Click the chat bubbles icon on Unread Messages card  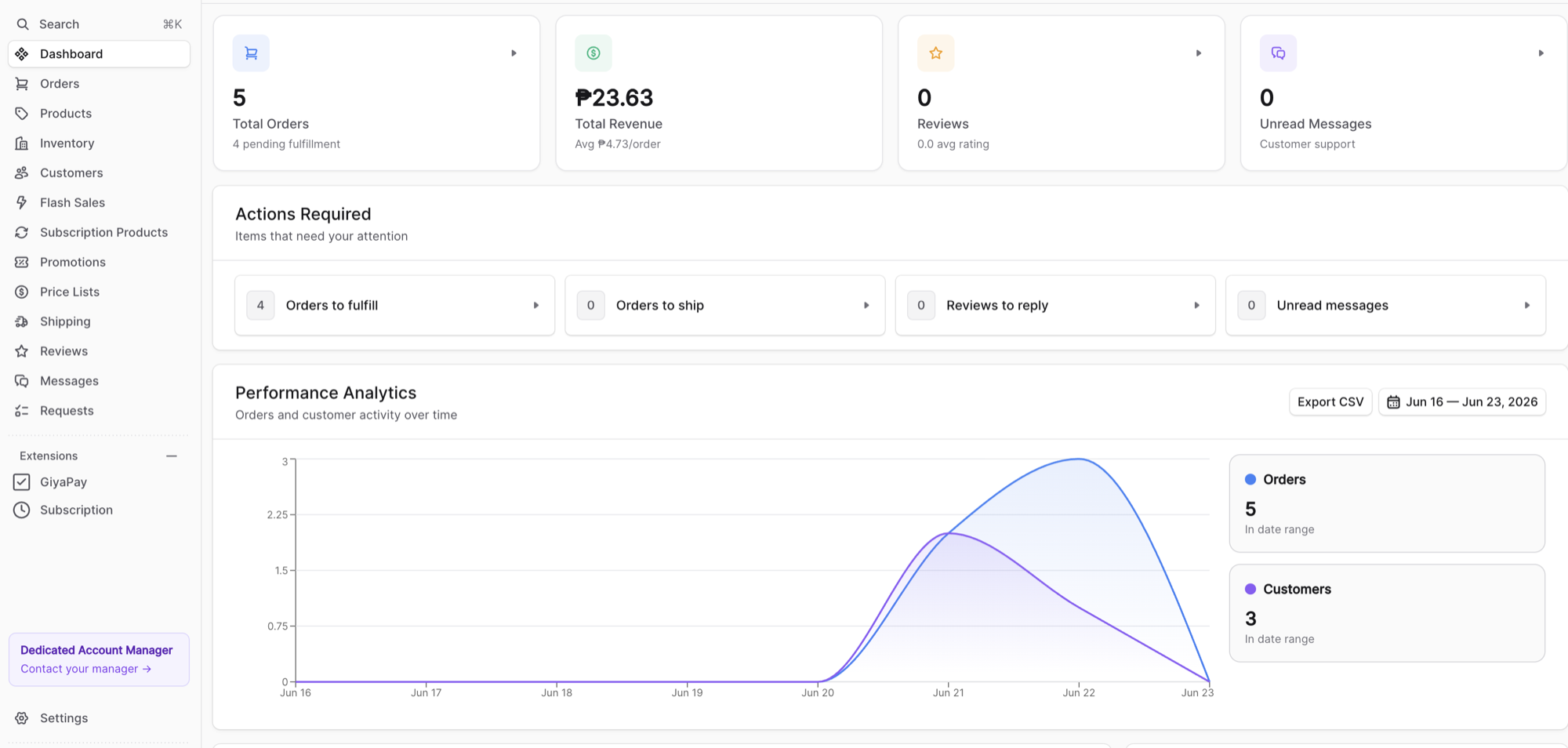coord(1278,53)
